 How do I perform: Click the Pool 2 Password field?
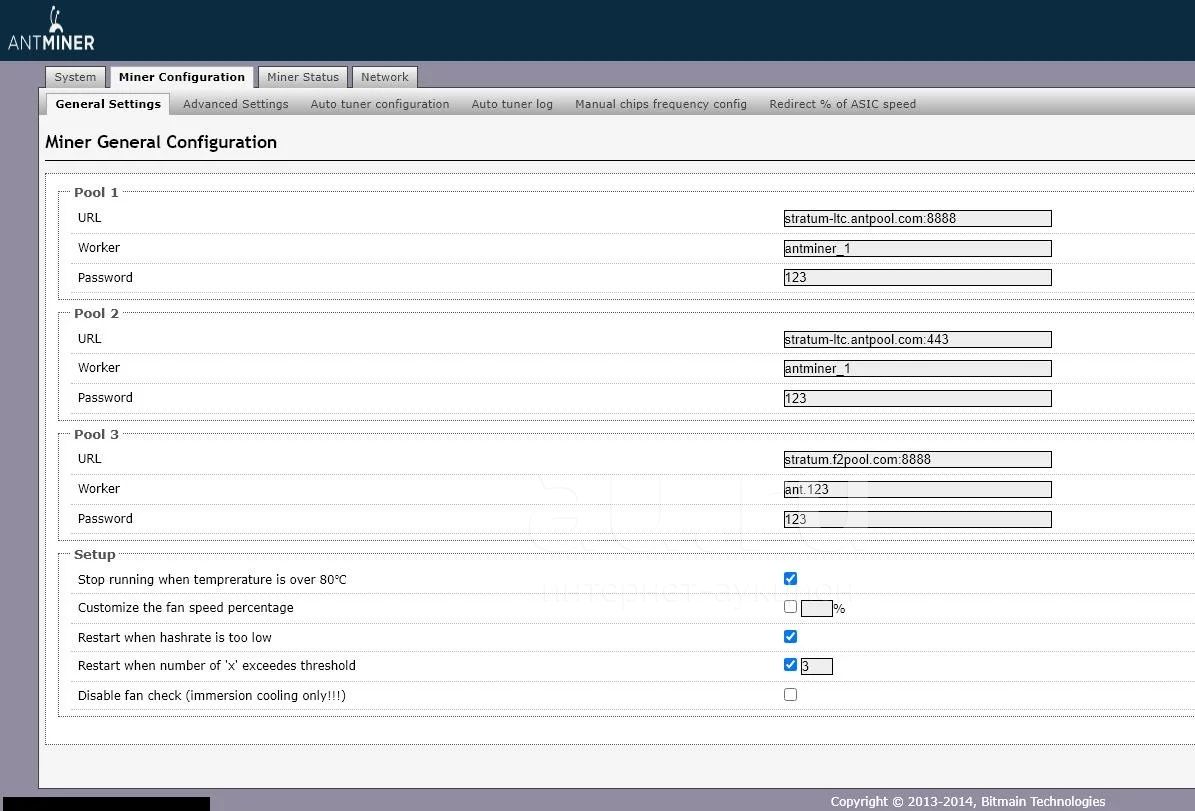[918, 399]
